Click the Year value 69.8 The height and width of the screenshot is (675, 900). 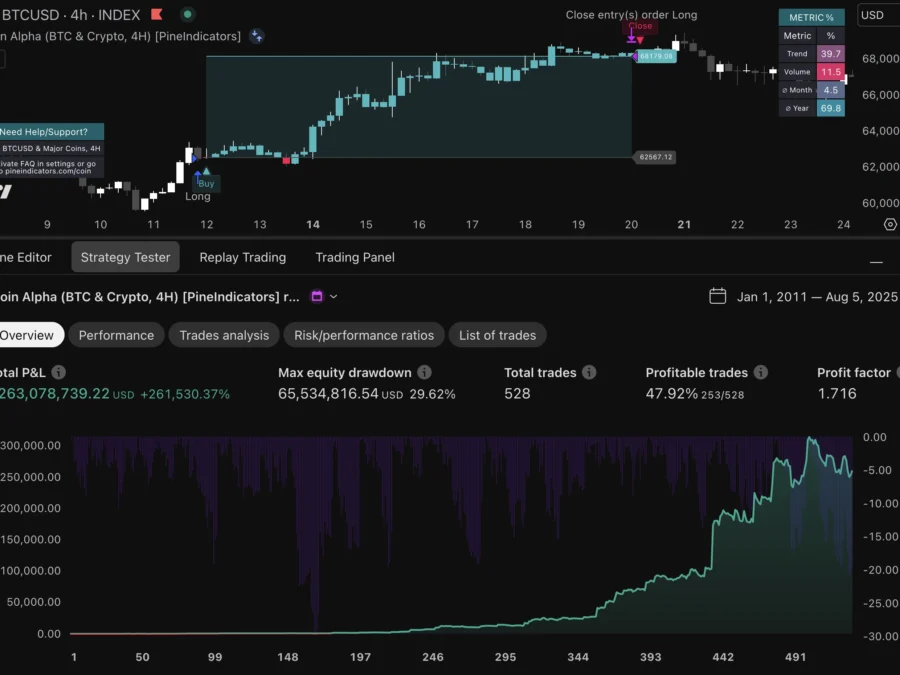tap(831, 108)
